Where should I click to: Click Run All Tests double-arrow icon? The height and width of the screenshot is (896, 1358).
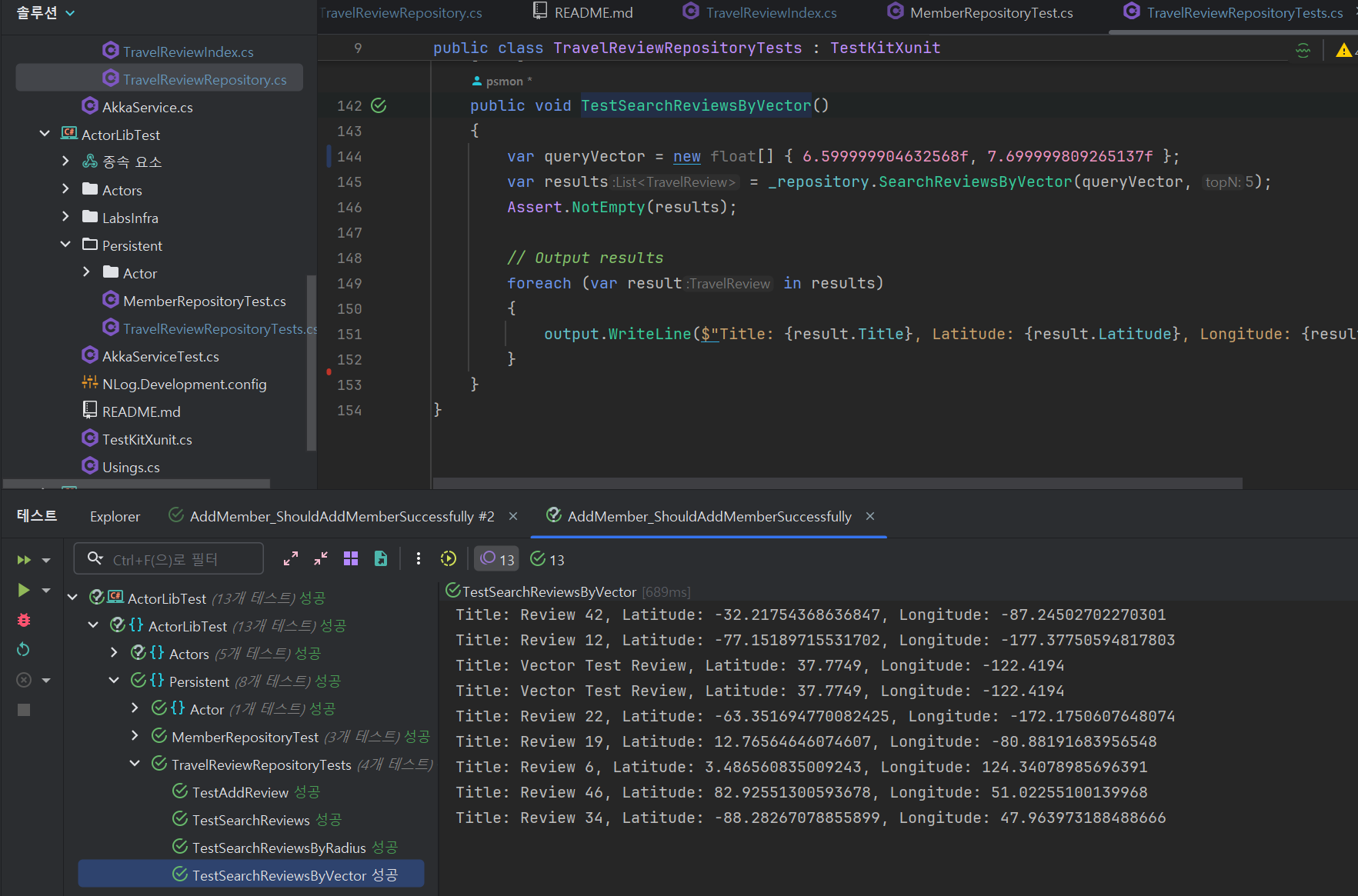24,560
